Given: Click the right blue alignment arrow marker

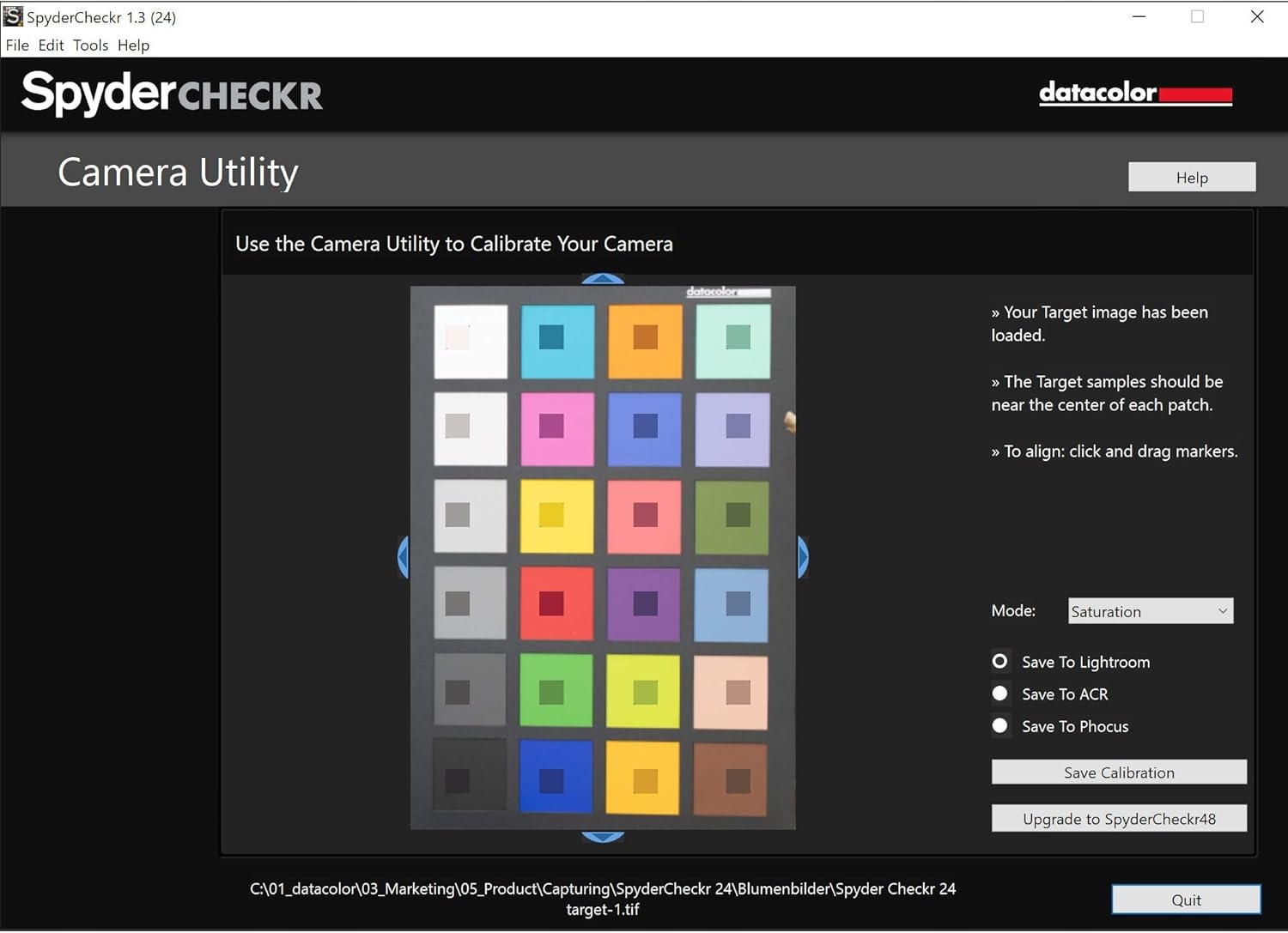Looking at the screenshot, I should (803, 557).
